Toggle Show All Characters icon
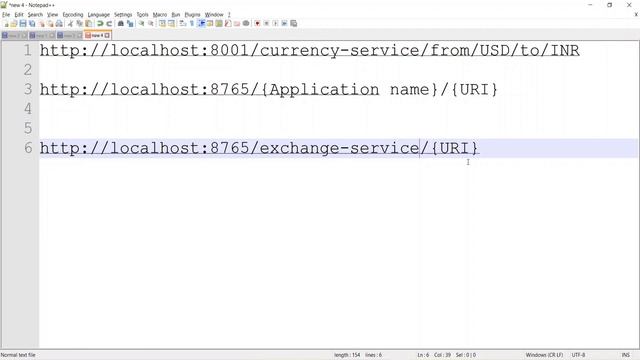 [191, 24]
